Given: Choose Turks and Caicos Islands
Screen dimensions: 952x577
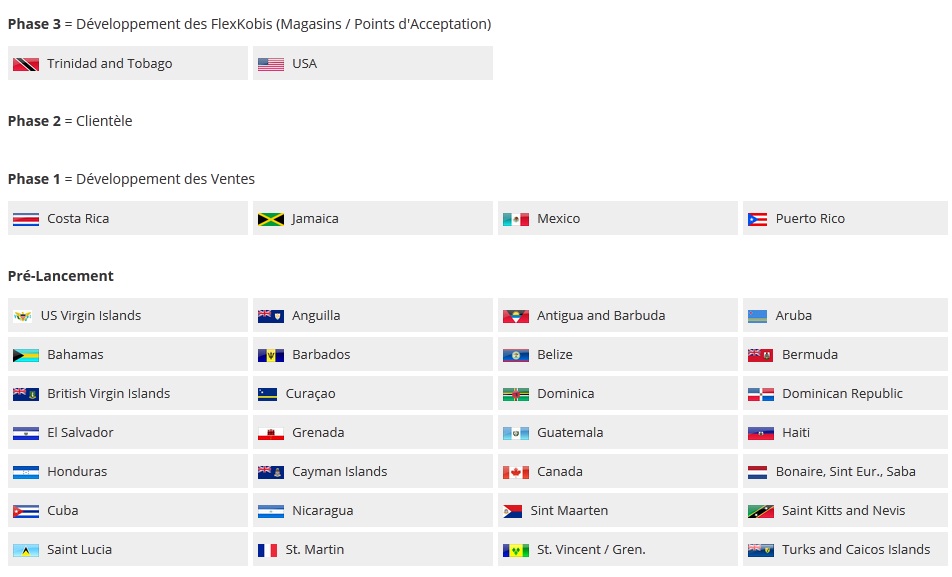Looking at the screenshot, I should point(845,549).
